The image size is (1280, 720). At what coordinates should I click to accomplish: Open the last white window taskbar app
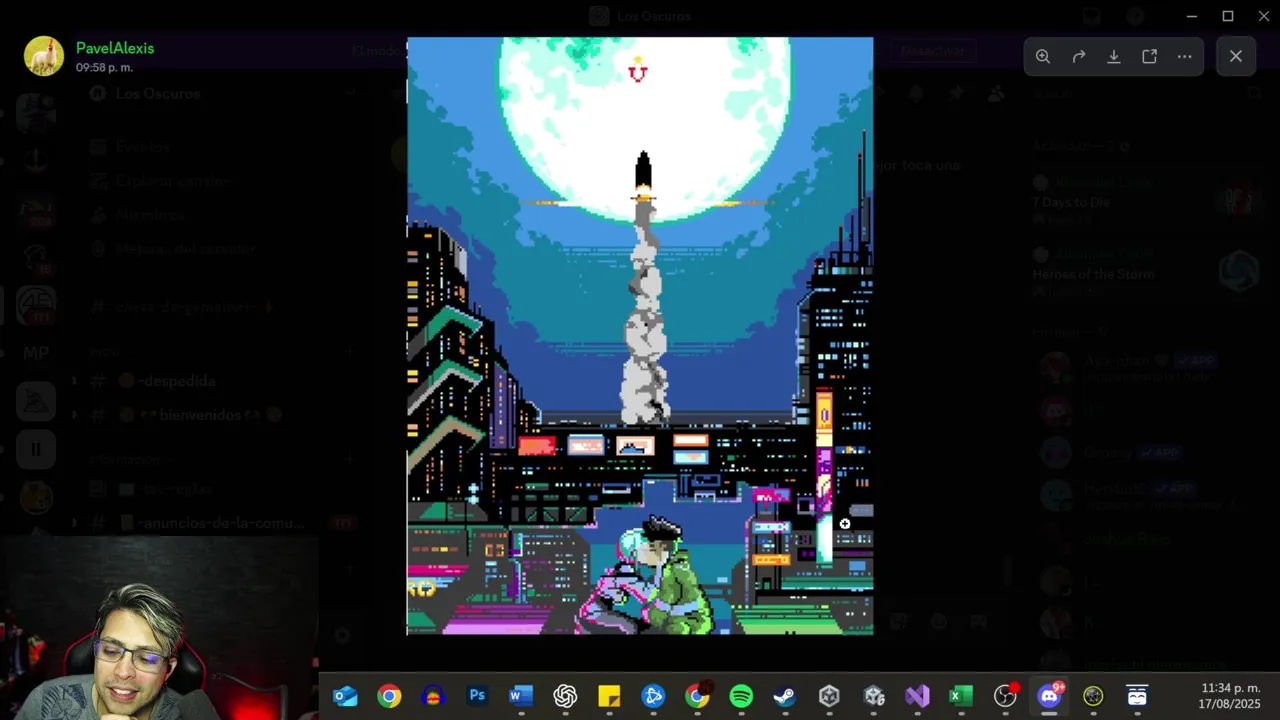click(x=1137, y=696)
